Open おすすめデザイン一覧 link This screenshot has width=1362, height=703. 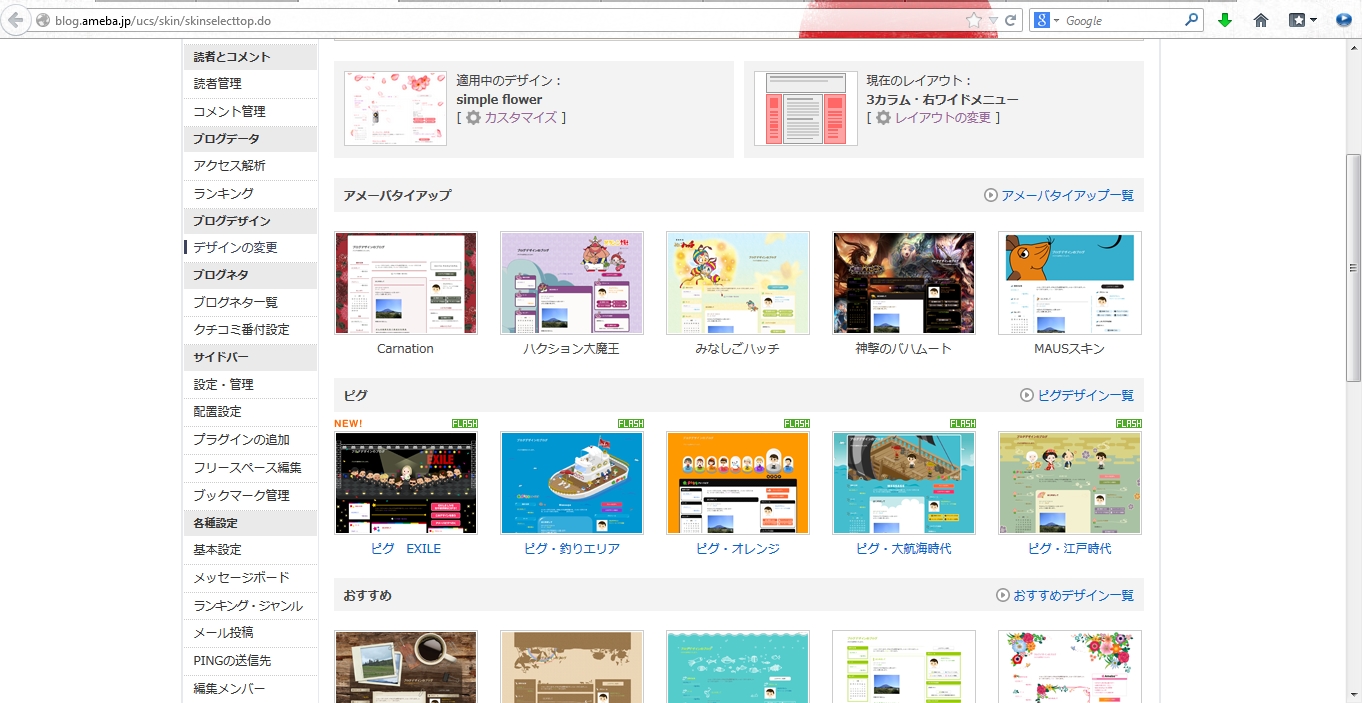pyautogui.click(x=1073, y=595)
